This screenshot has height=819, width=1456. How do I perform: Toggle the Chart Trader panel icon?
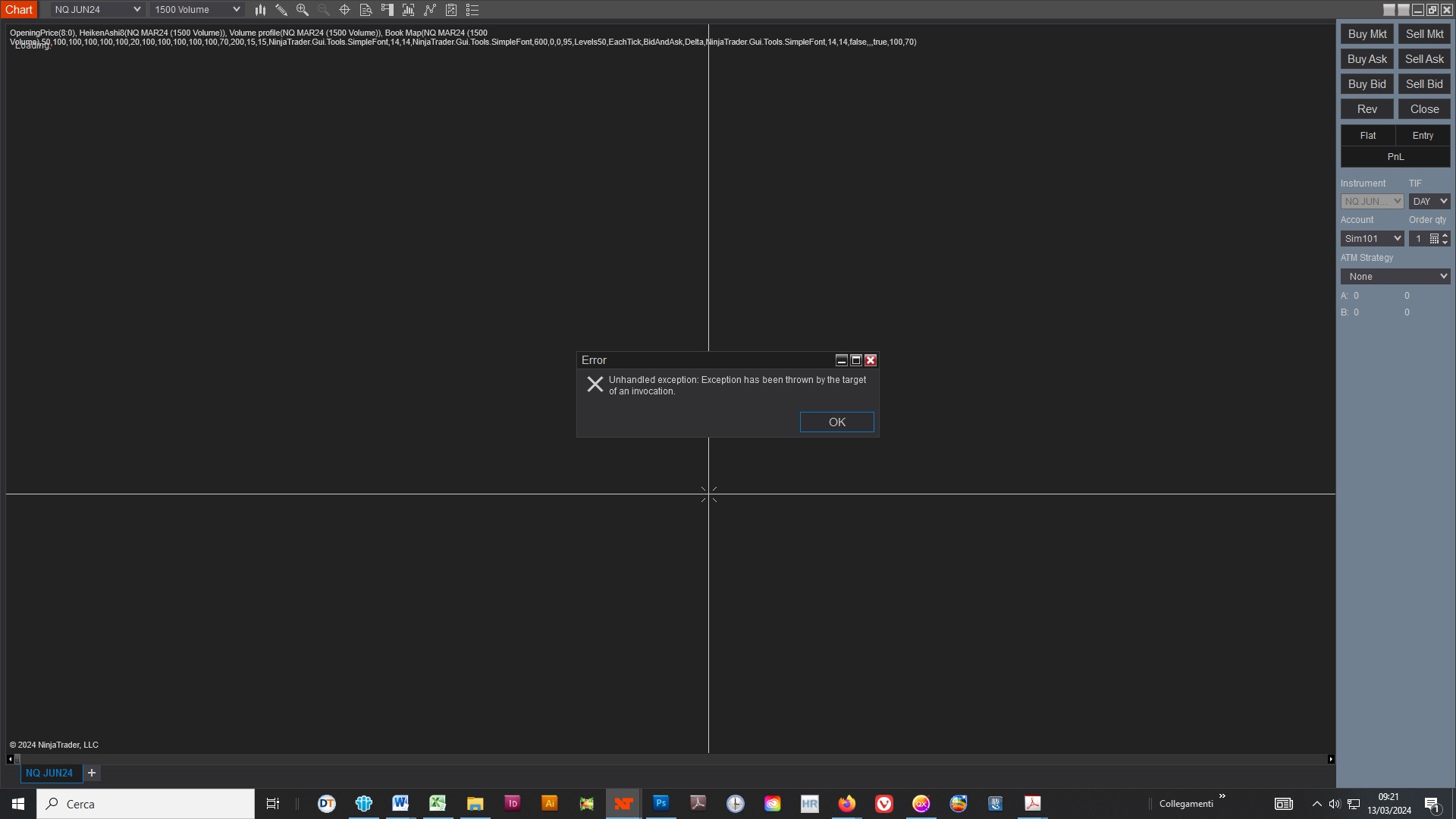(x=387, y=10)
